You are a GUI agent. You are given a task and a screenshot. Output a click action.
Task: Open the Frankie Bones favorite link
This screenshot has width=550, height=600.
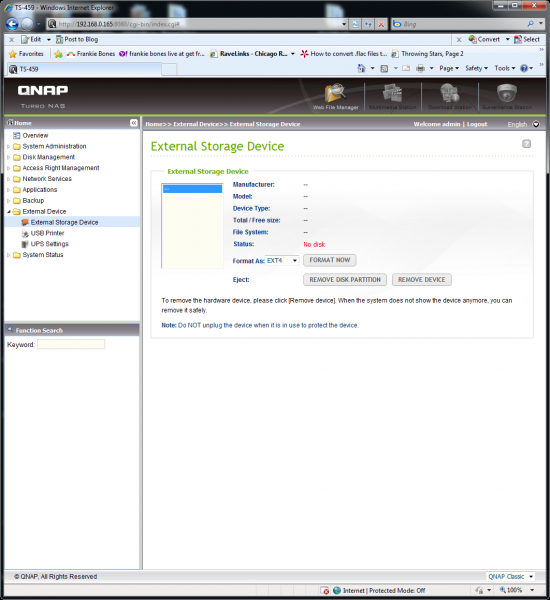pyautogui.click(x=91, y=54)
